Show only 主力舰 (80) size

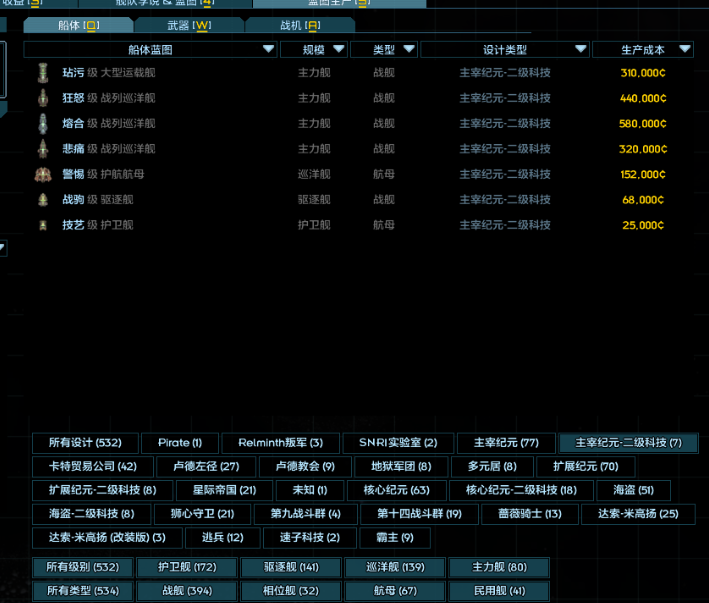tap(499, 567)
